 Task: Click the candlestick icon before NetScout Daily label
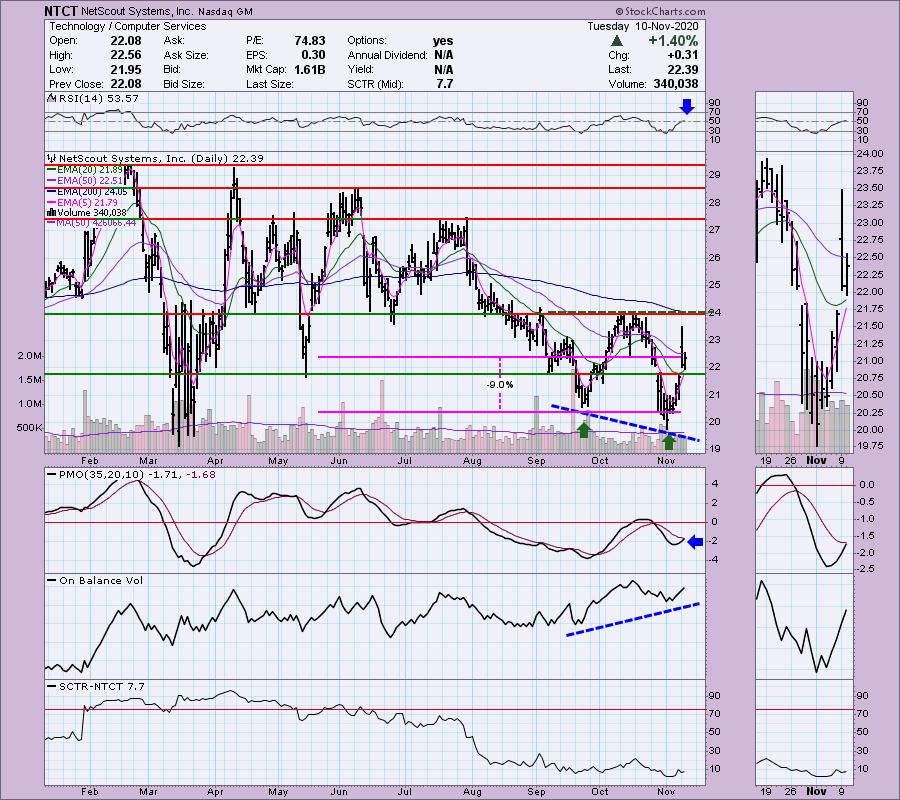52,158
